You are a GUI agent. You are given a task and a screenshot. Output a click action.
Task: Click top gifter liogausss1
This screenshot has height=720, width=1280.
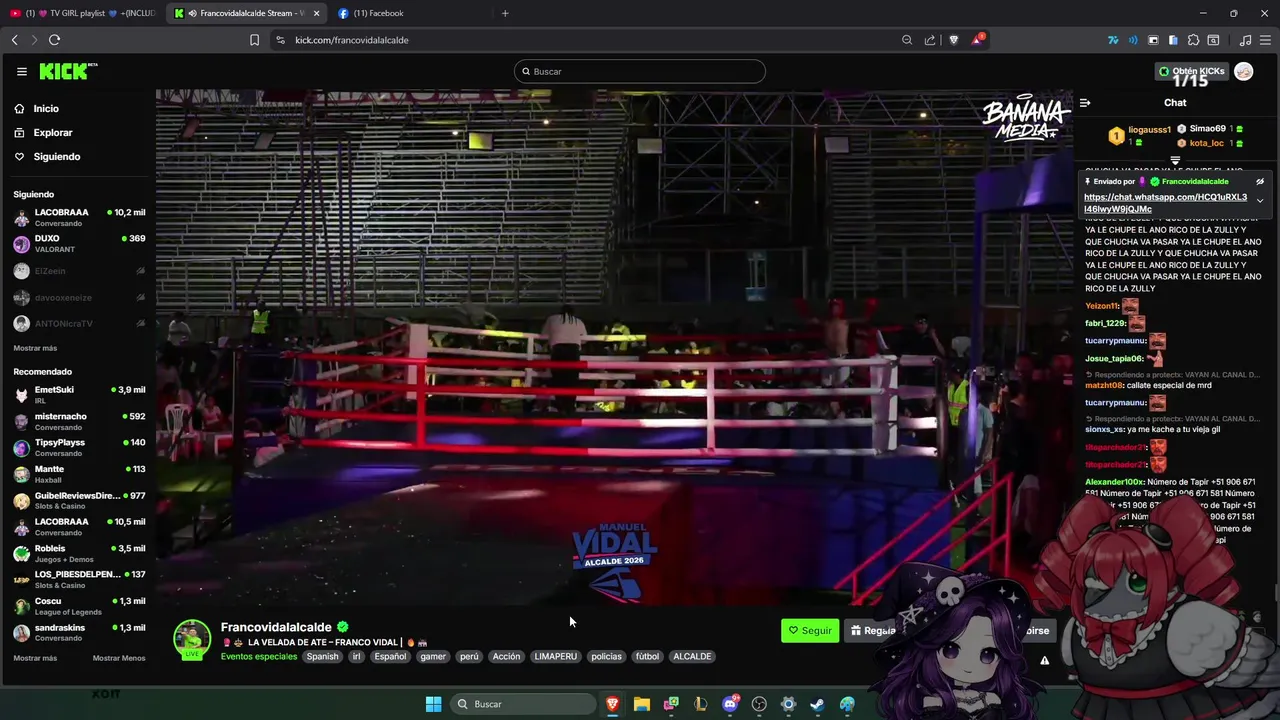(1149, 130)
